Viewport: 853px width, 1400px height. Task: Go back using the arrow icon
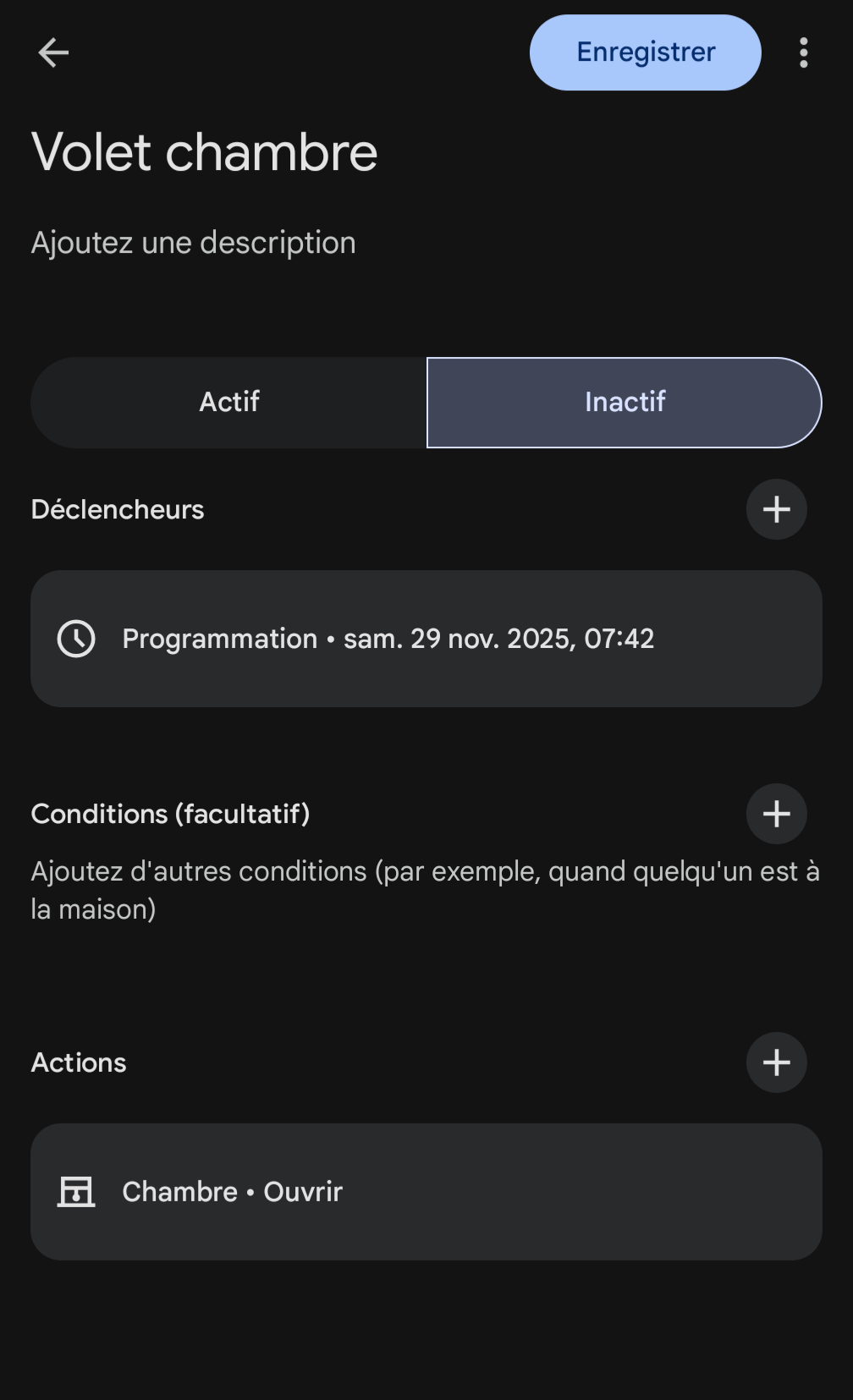point(53,52)
